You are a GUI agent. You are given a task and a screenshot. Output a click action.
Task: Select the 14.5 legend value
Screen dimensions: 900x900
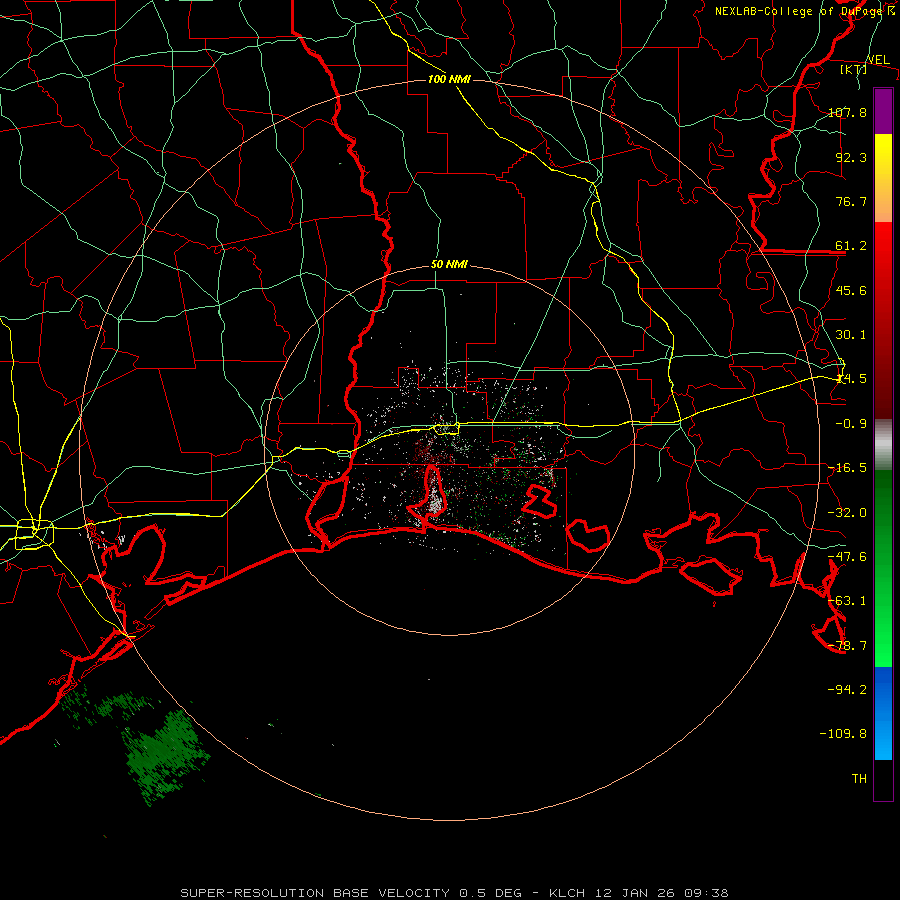click(x=851, y=379)
